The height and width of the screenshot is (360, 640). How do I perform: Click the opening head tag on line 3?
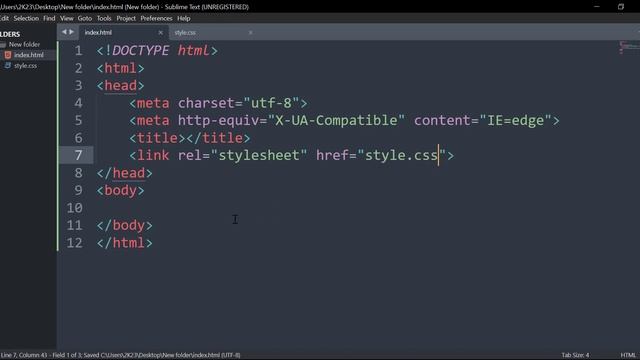click(x=120, y=86)
